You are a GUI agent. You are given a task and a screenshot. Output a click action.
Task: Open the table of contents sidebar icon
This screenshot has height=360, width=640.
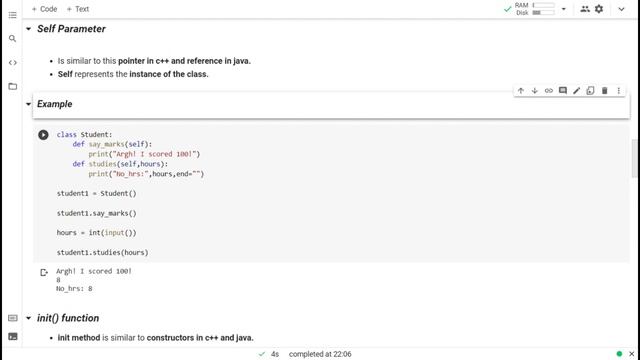13,15
